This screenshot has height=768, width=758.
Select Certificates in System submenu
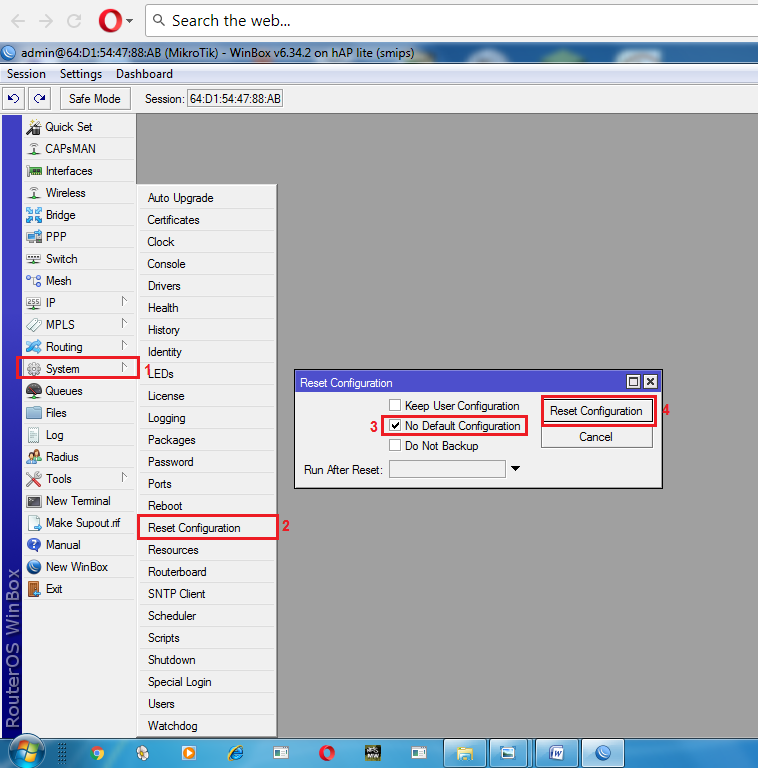207,220
